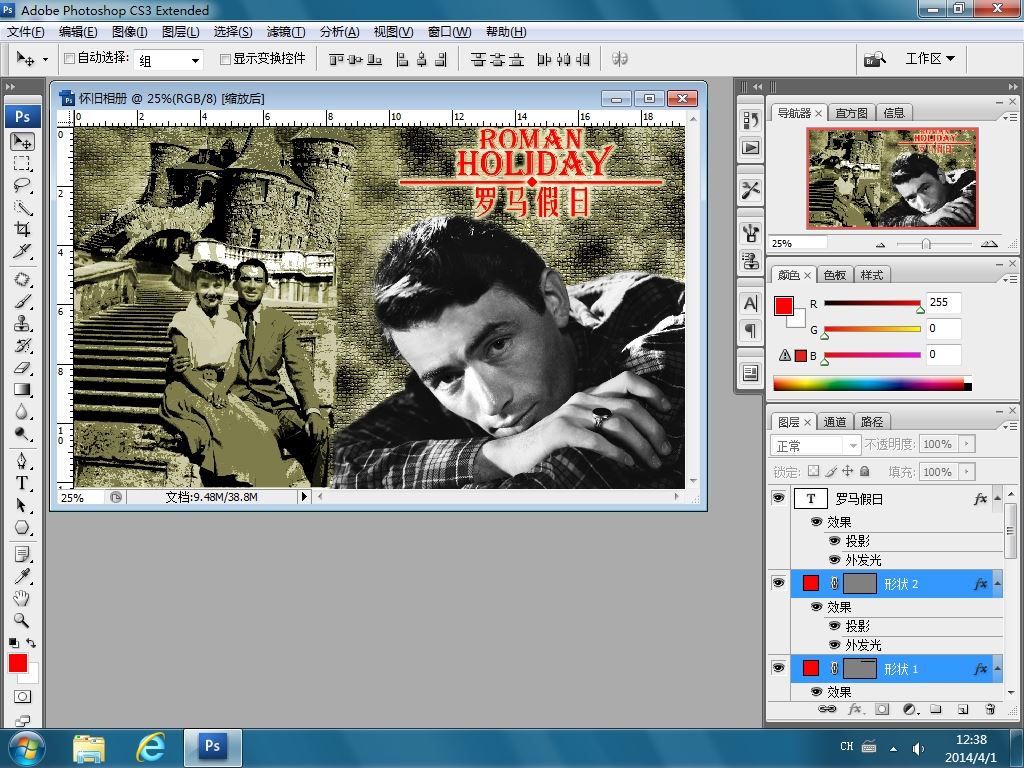Select the History Brush tool
Viewport: 1024px width, 768px height.
click(23, 345)
